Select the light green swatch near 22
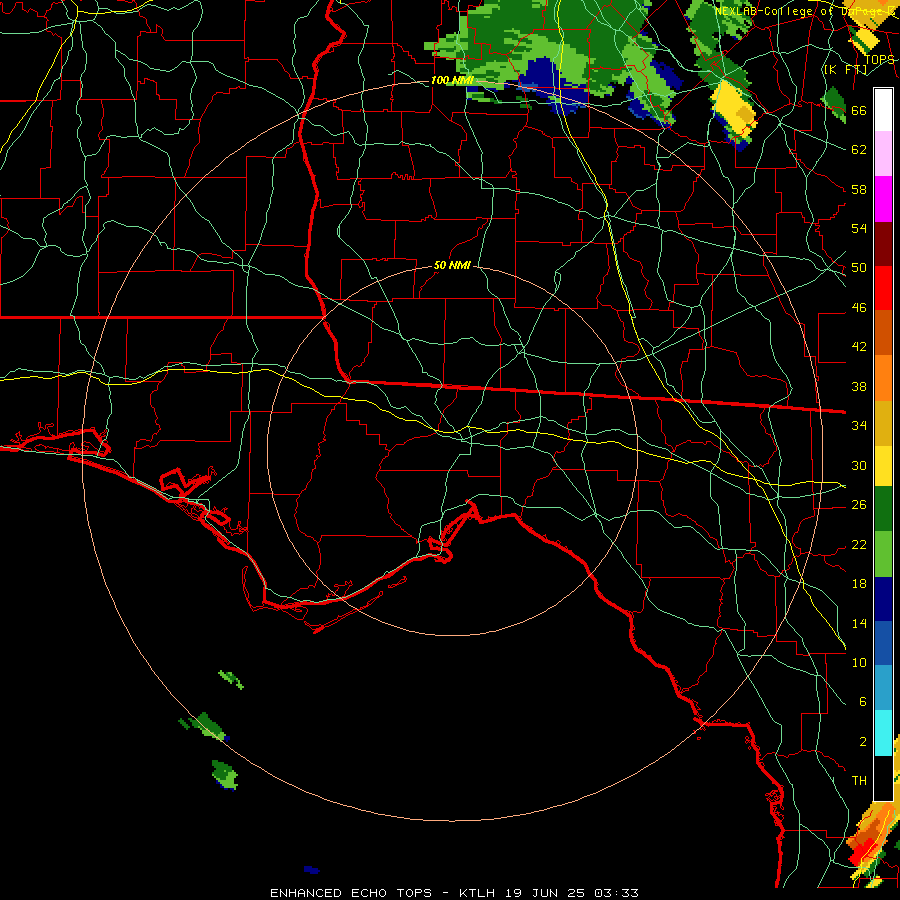The image size is (900, 900). coord(883,554)
